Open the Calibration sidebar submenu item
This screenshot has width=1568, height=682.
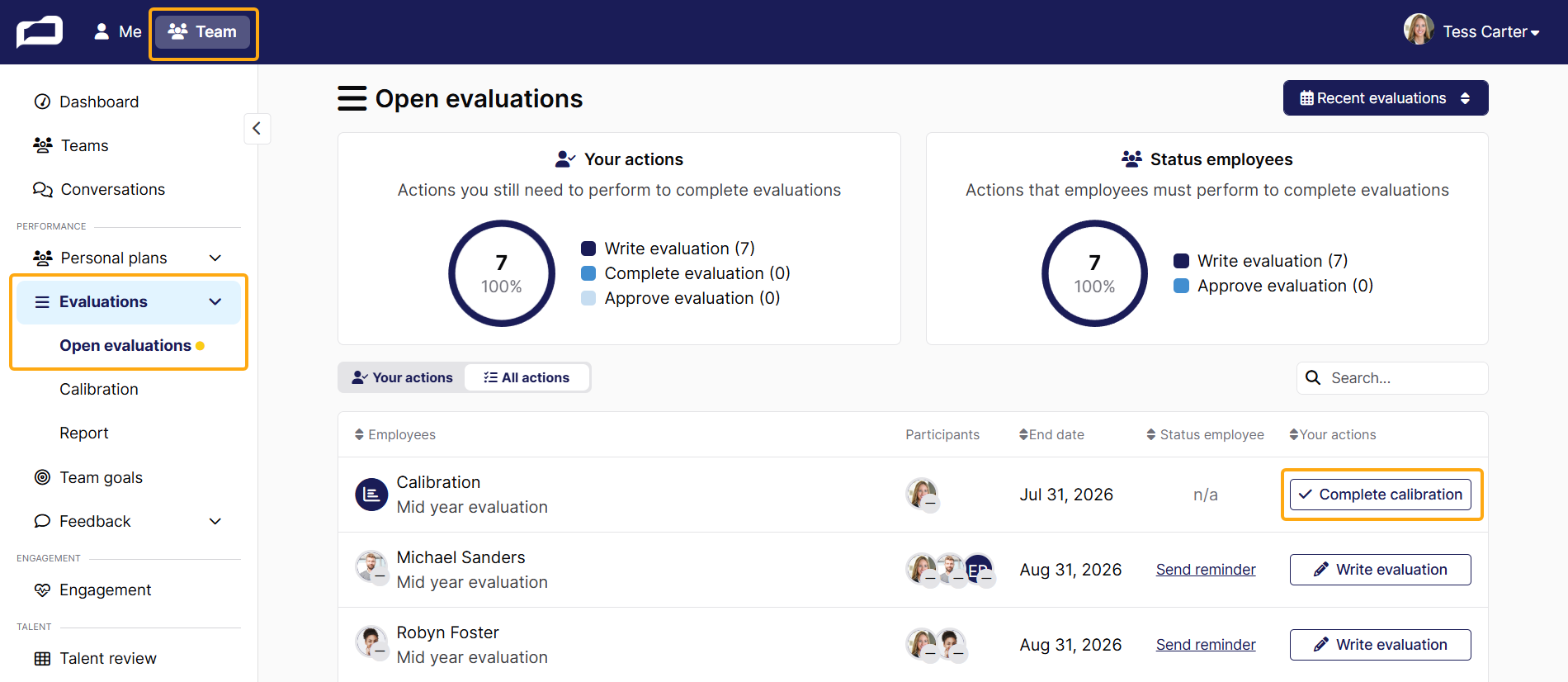99,389
